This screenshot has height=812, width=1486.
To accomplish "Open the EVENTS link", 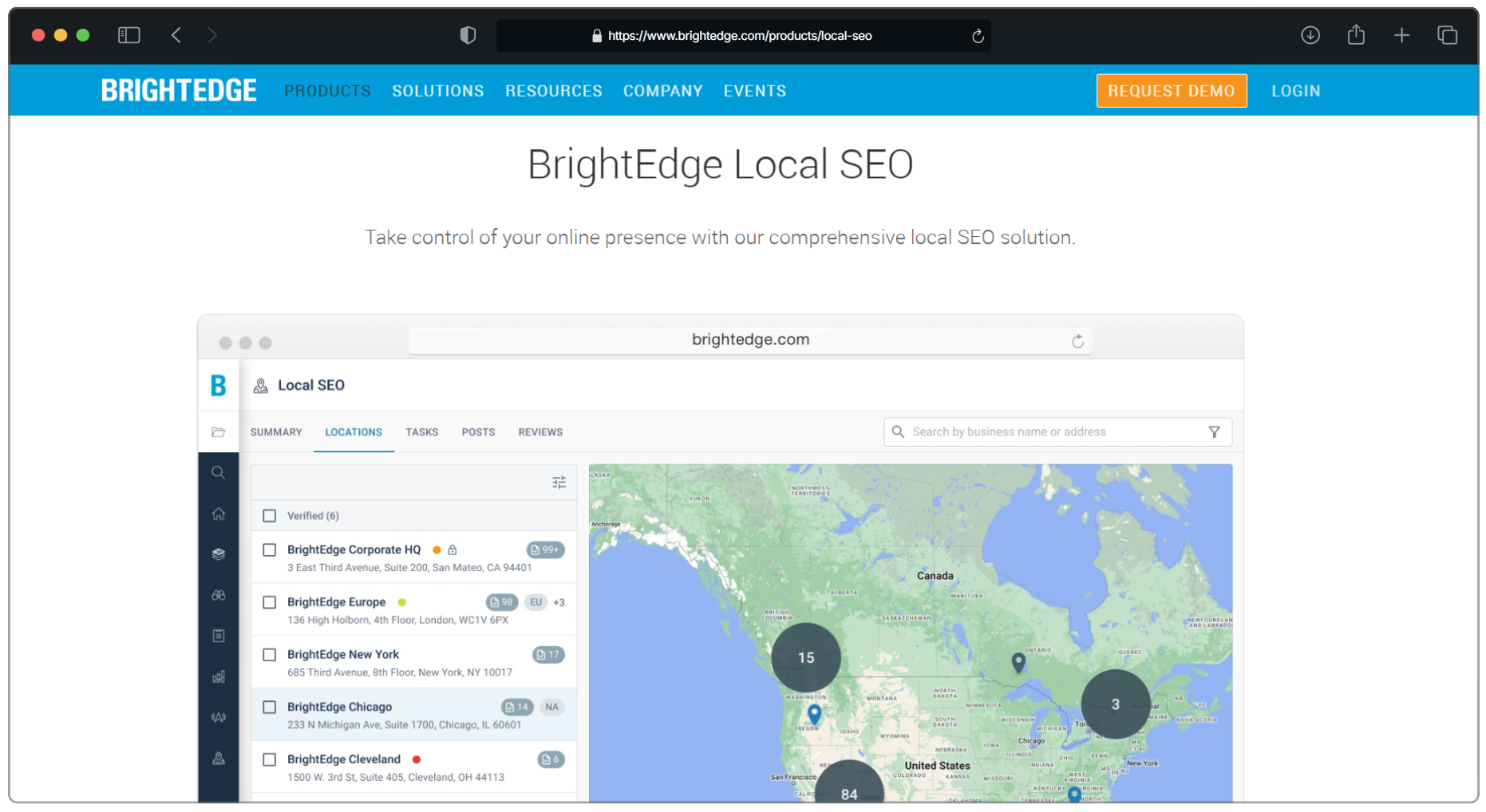I will coord(754,91).
